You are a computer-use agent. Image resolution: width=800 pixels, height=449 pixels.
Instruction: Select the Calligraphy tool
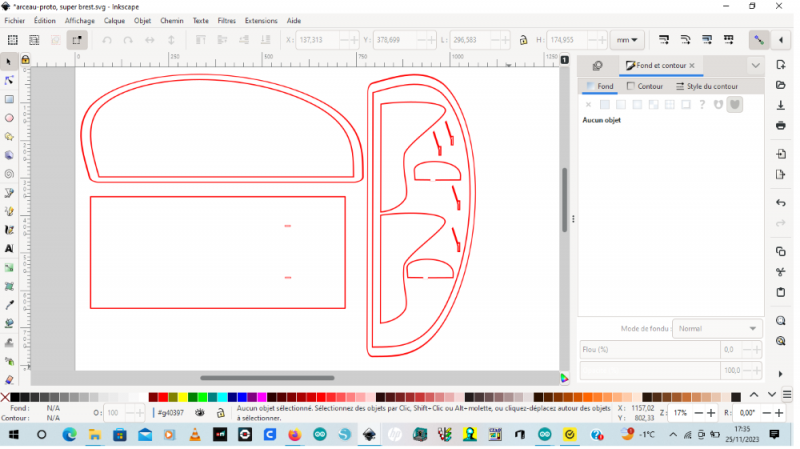[x=9, y=230]
